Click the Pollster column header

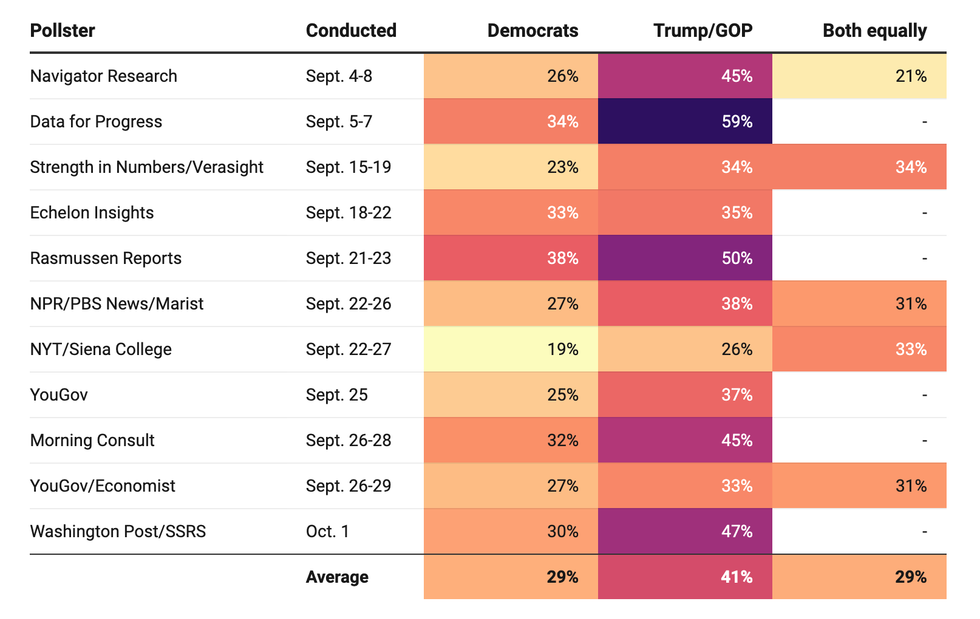pyautogui.click(x=62, y=30)
